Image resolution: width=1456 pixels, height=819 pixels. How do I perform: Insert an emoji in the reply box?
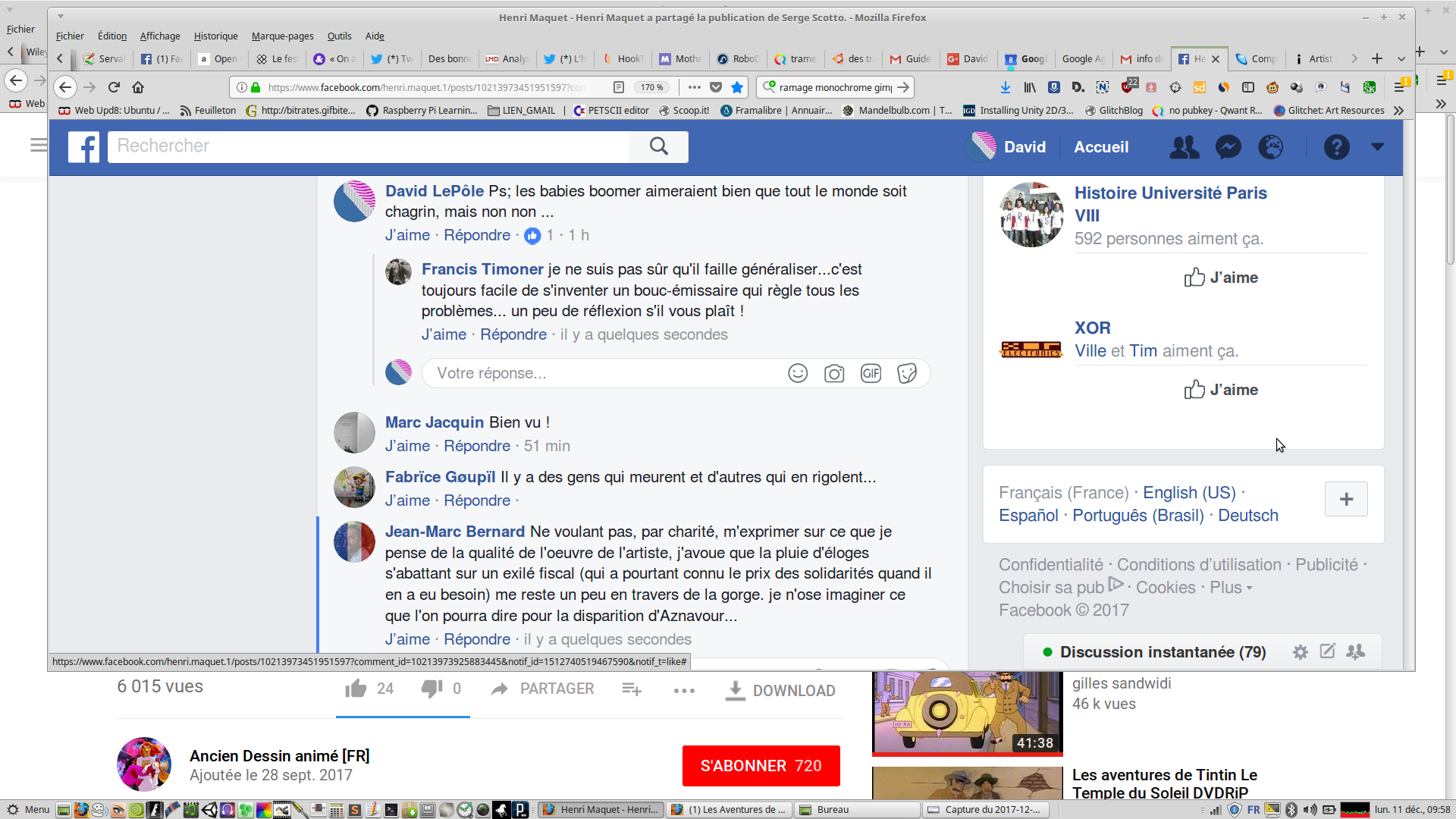point(798,373)
